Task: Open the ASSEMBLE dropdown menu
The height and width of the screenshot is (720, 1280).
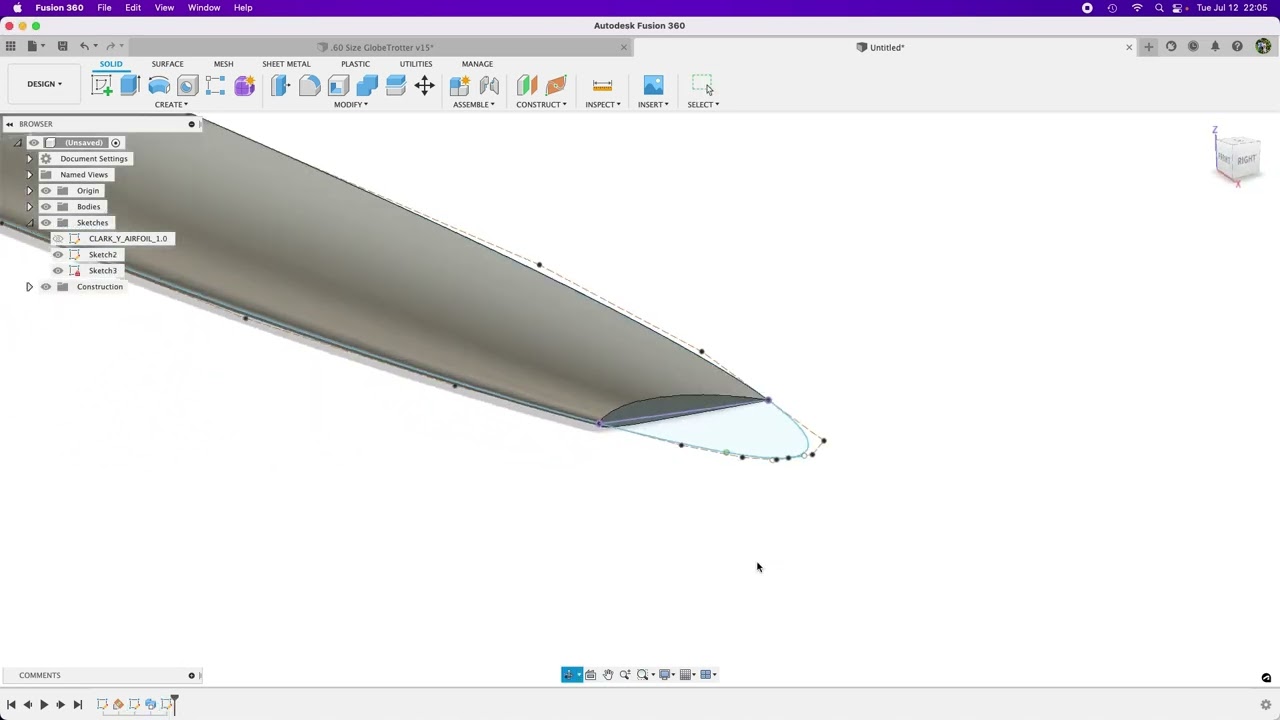Action: [x=474, y=105]
